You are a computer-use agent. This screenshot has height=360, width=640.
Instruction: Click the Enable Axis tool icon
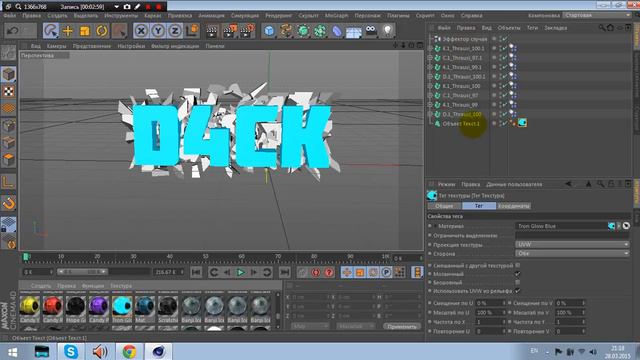pos(9,182)
